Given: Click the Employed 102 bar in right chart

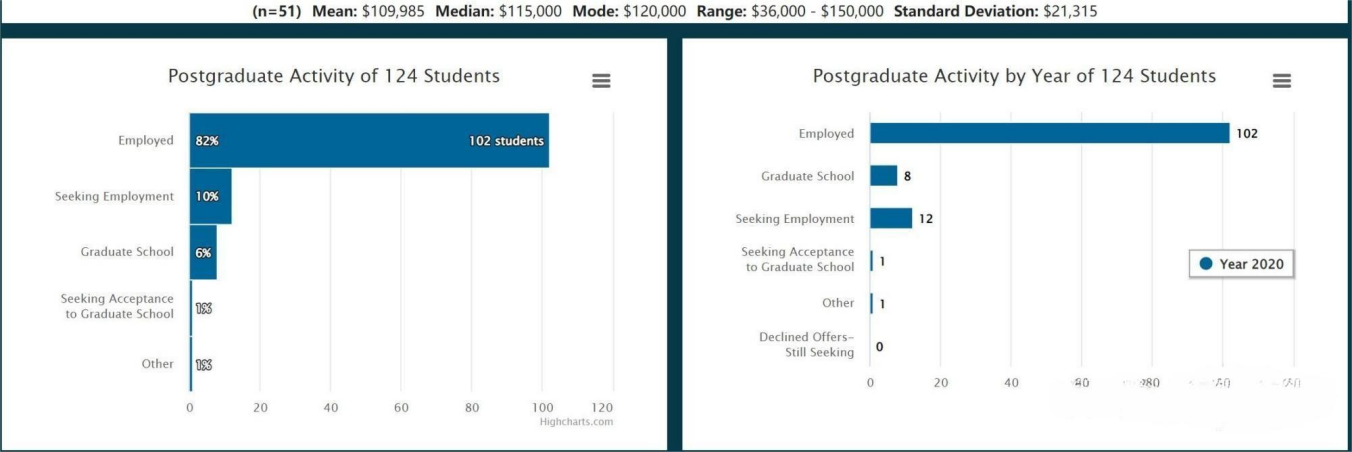Looking at the screenshot, I should [1050, 134].
